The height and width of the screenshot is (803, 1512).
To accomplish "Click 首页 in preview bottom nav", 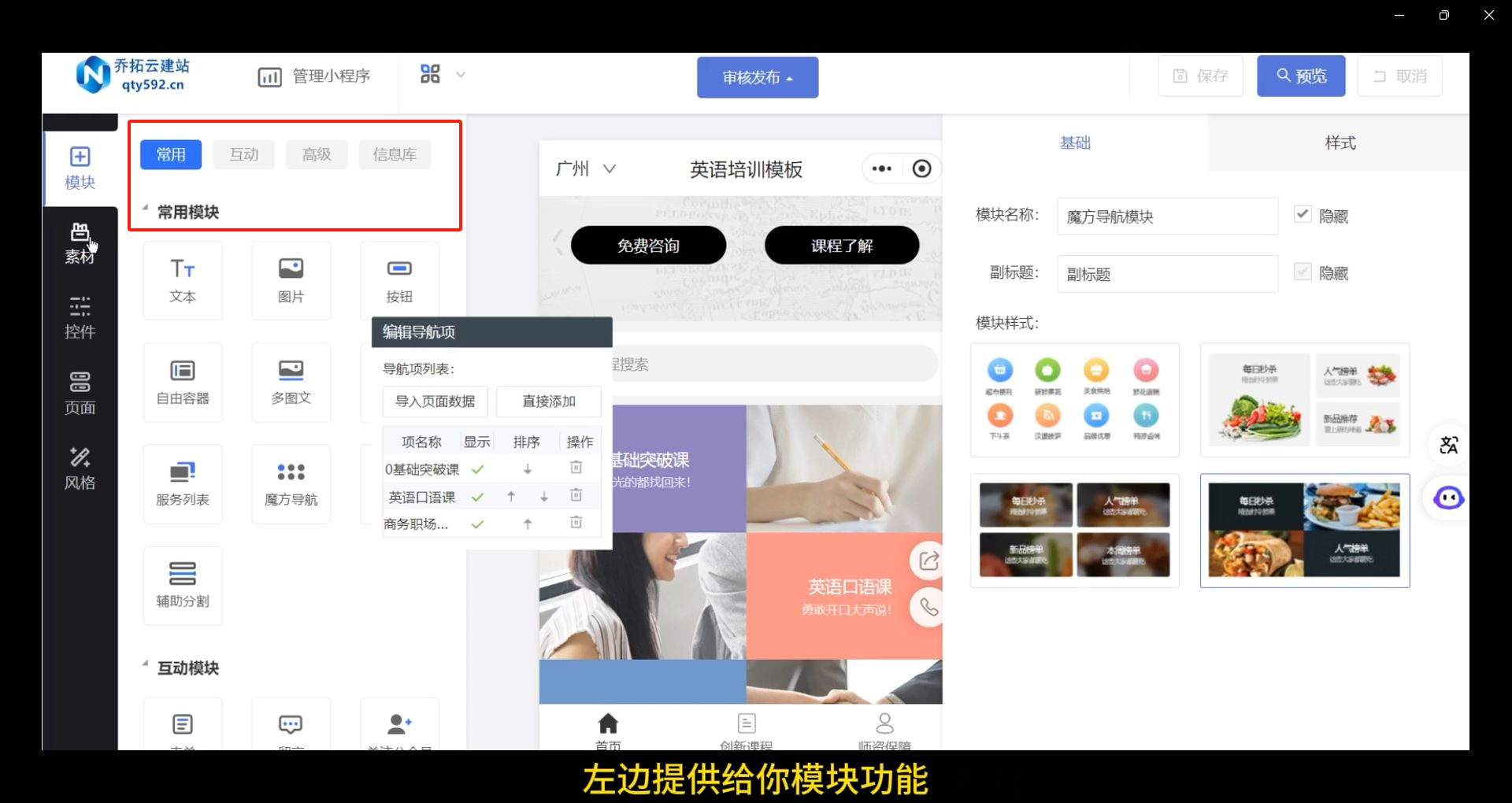I will pyautogui.click(x=608, y=731).
